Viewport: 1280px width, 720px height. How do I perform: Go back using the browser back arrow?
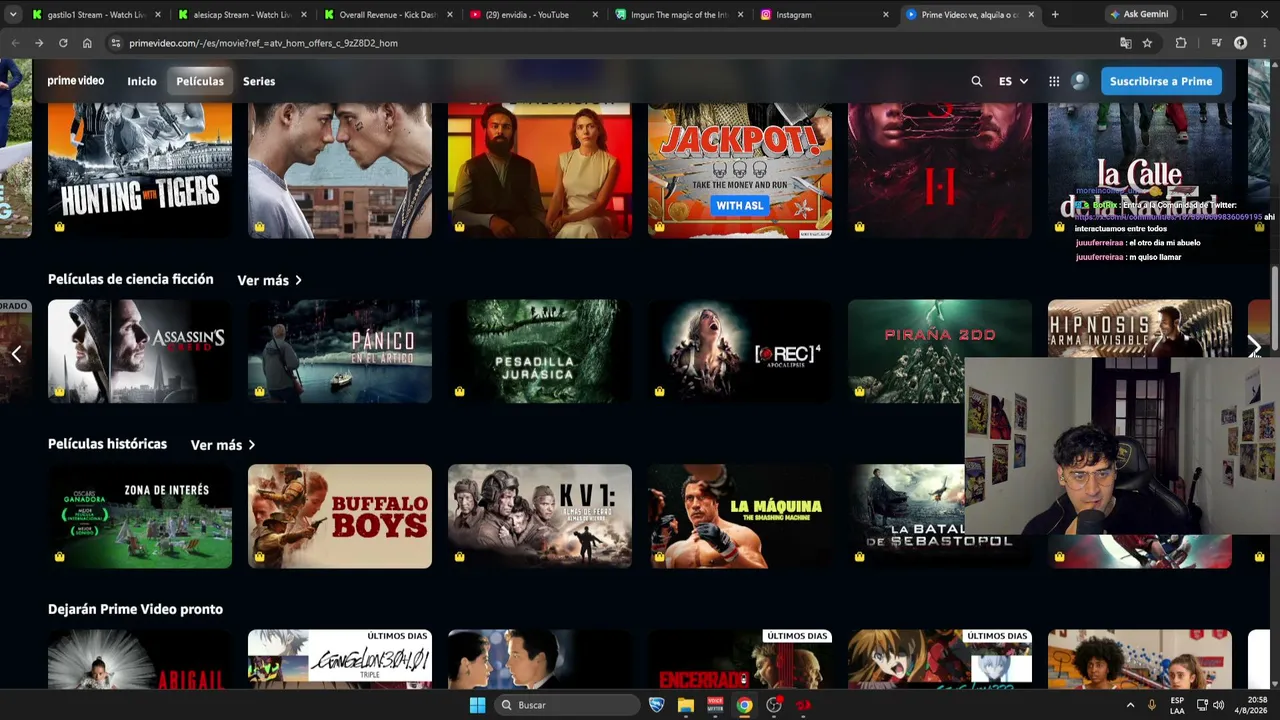pyautogui.click(x=15, y=43)
